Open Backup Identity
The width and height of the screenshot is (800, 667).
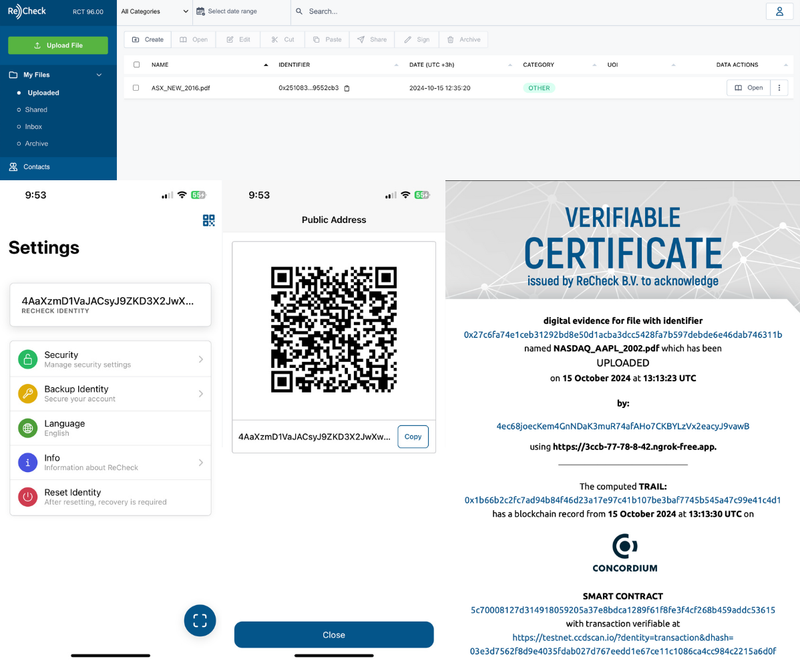point(110,393)
